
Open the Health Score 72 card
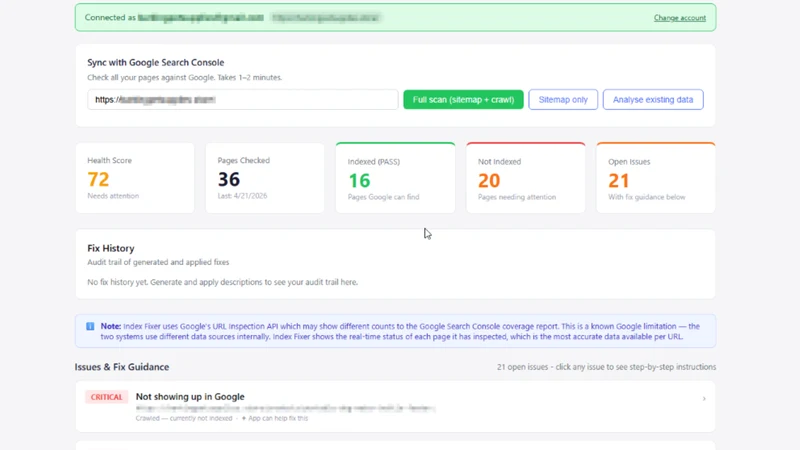tap(135, 178)
